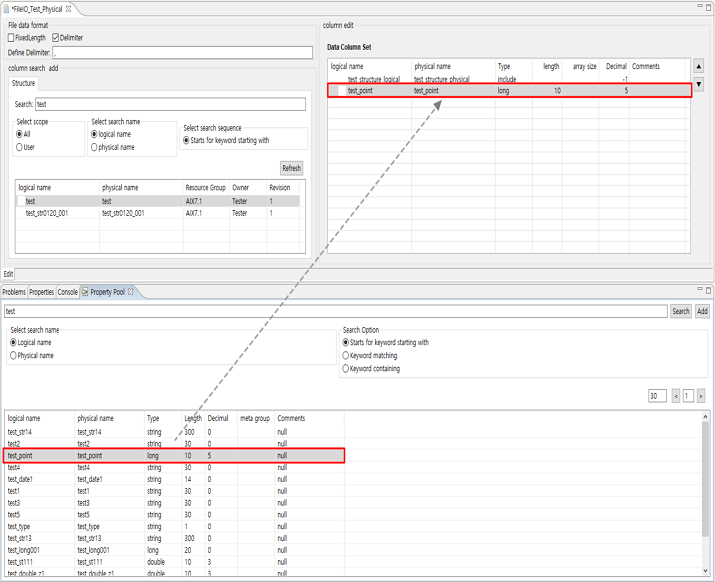
Task: Switch to the Problems tab
Action: 14,292
